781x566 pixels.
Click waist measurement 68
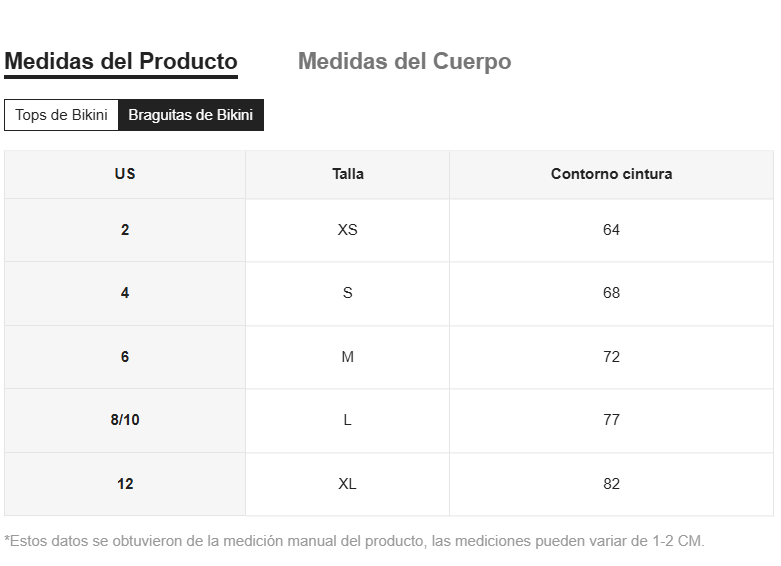(611, 293)
